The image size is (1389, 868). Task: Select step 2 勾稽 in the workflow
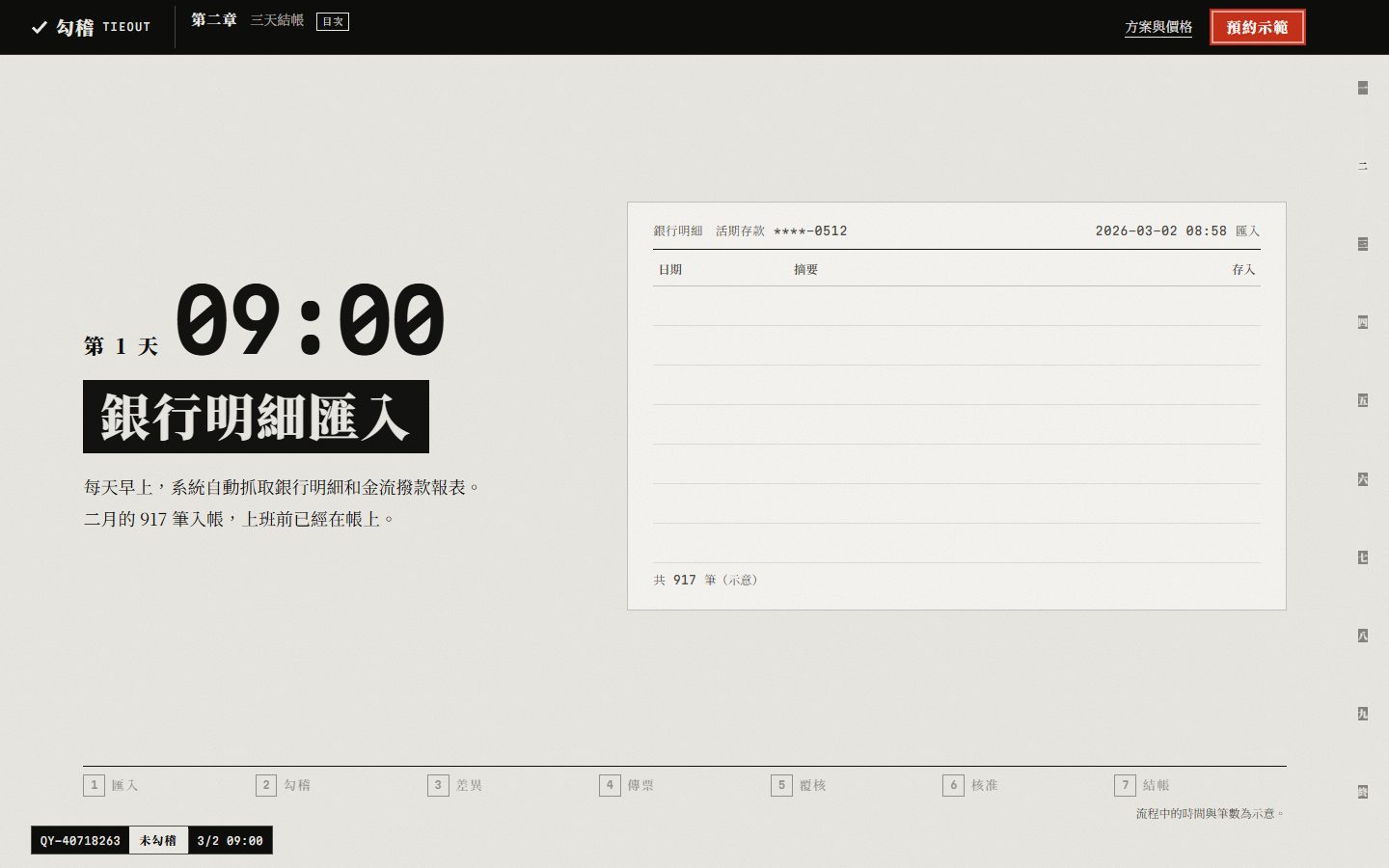[284, 785]
